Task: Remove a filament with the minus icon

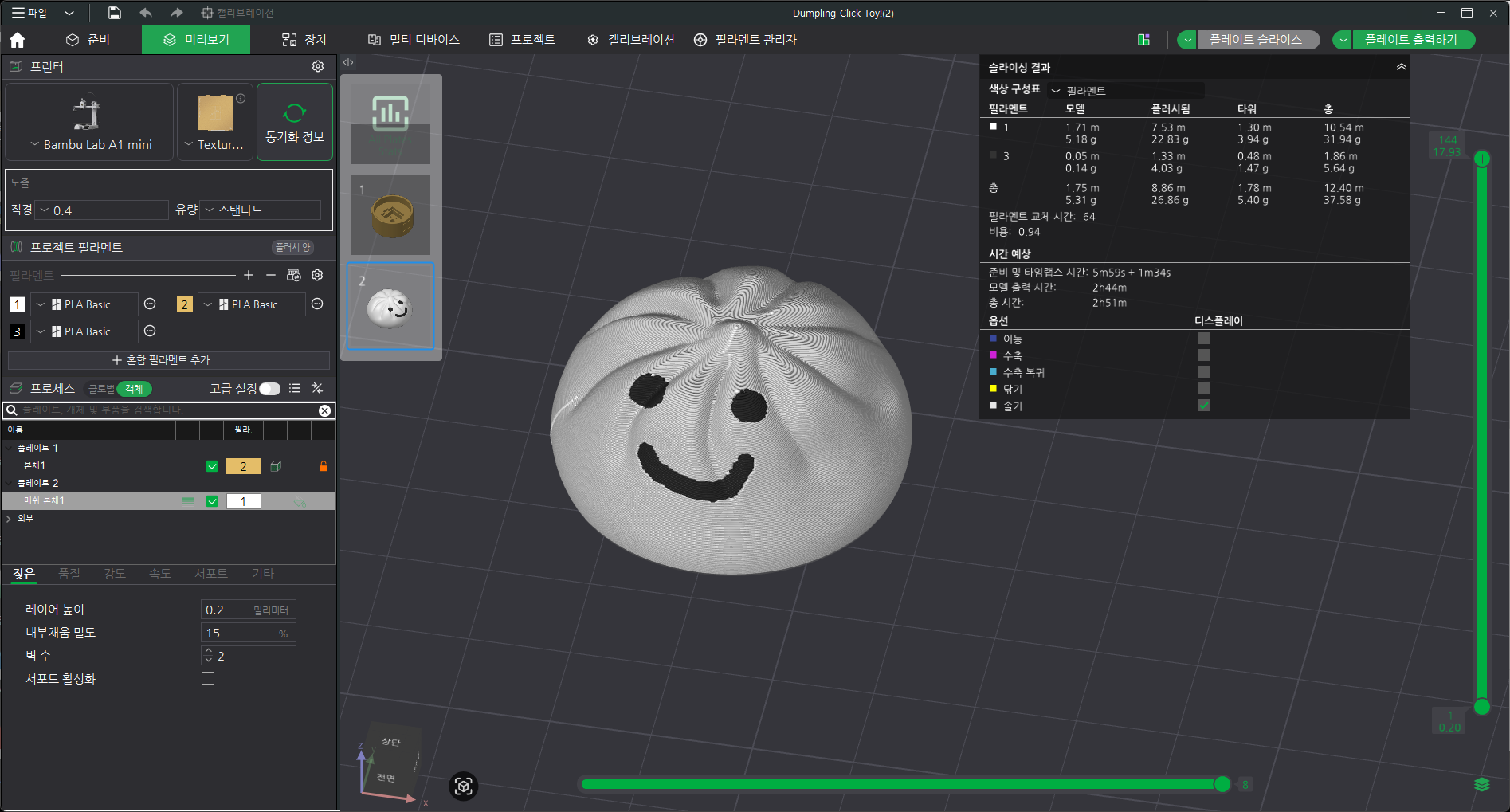Action: pyautogui.click(x=271, y=275)
